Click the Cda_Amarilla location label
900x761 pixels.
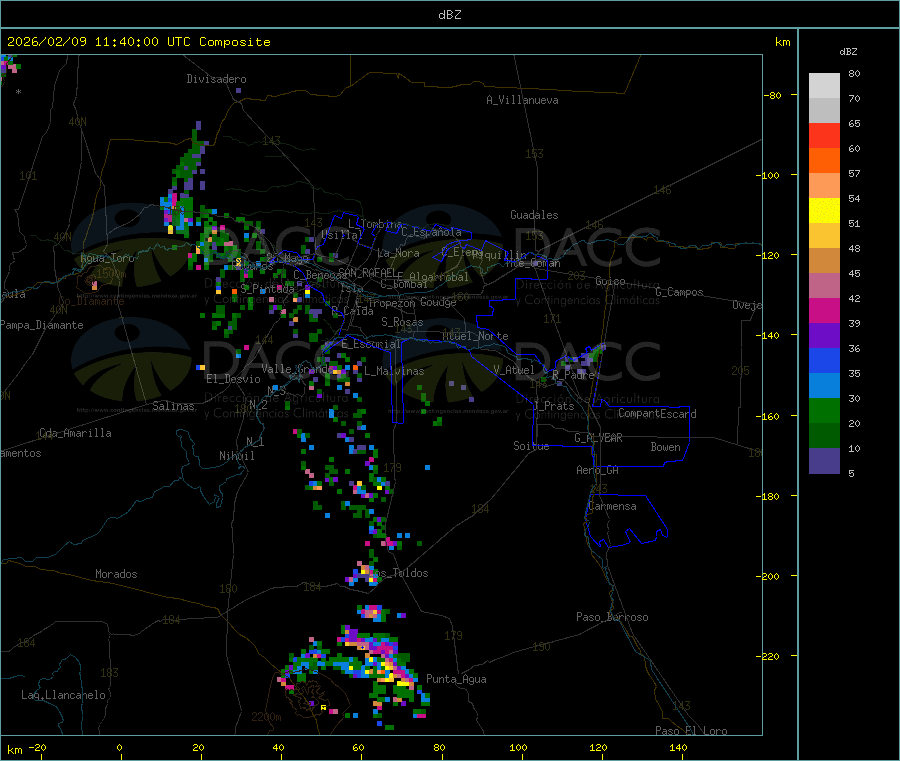[x=75, y=433]
